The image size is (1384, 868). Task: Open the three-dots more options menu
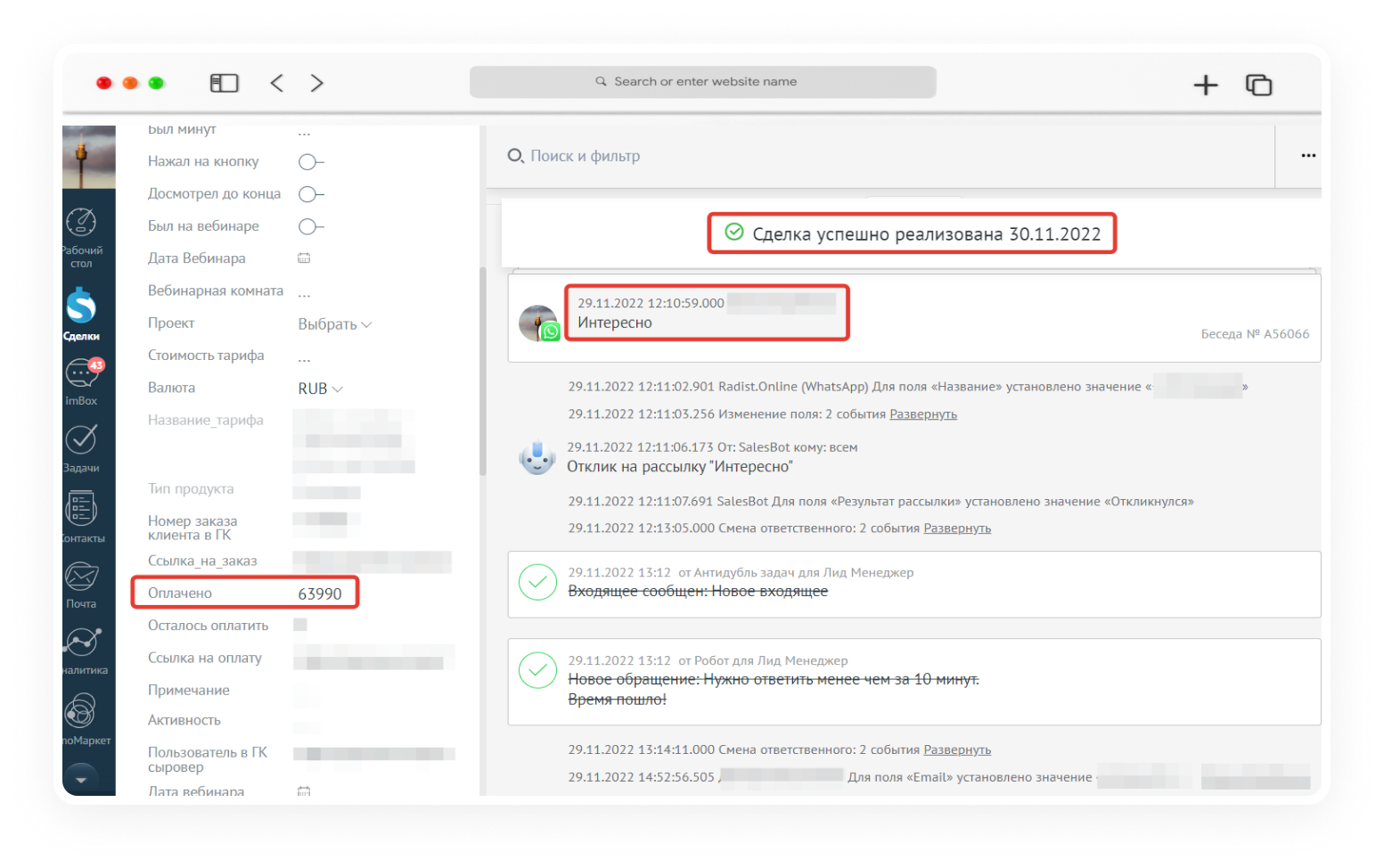coord(1307,155)
